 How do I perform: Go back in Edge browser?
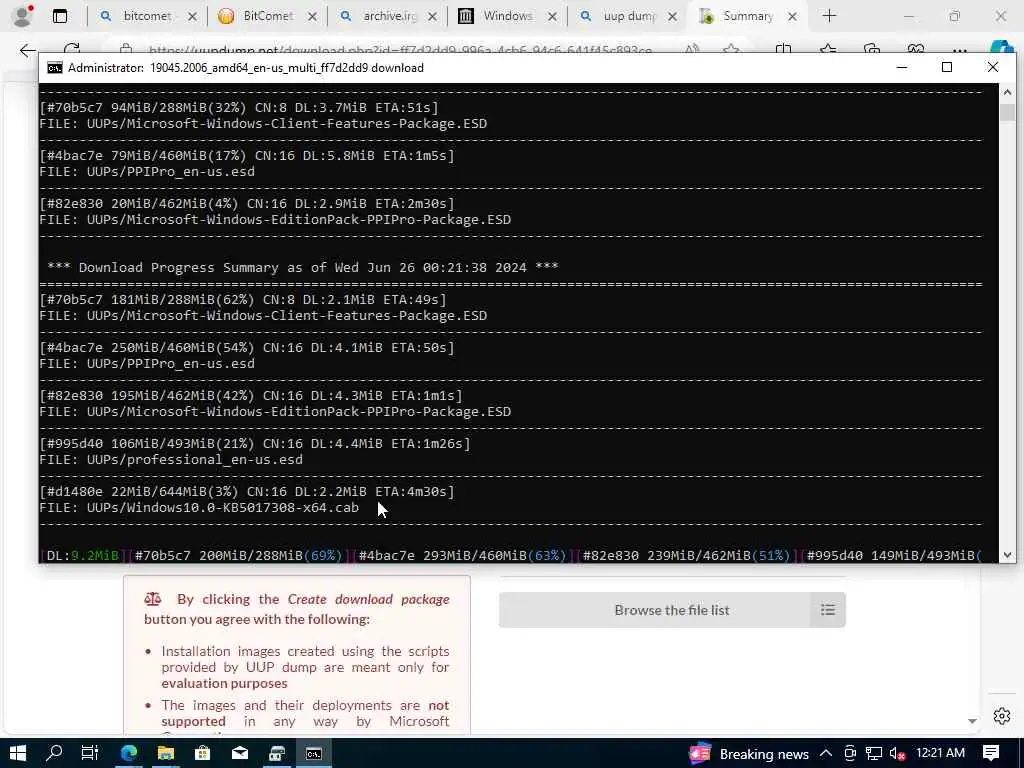[27, 50]
